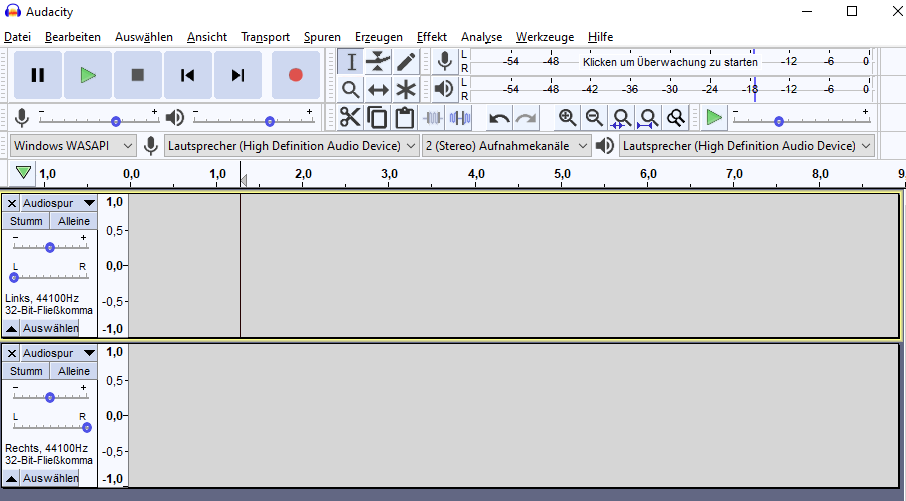Collapse the Rechts track with the up arrow
Viewport: 906px width, 501px height.
pyautogui.click(x=11, y=478)
